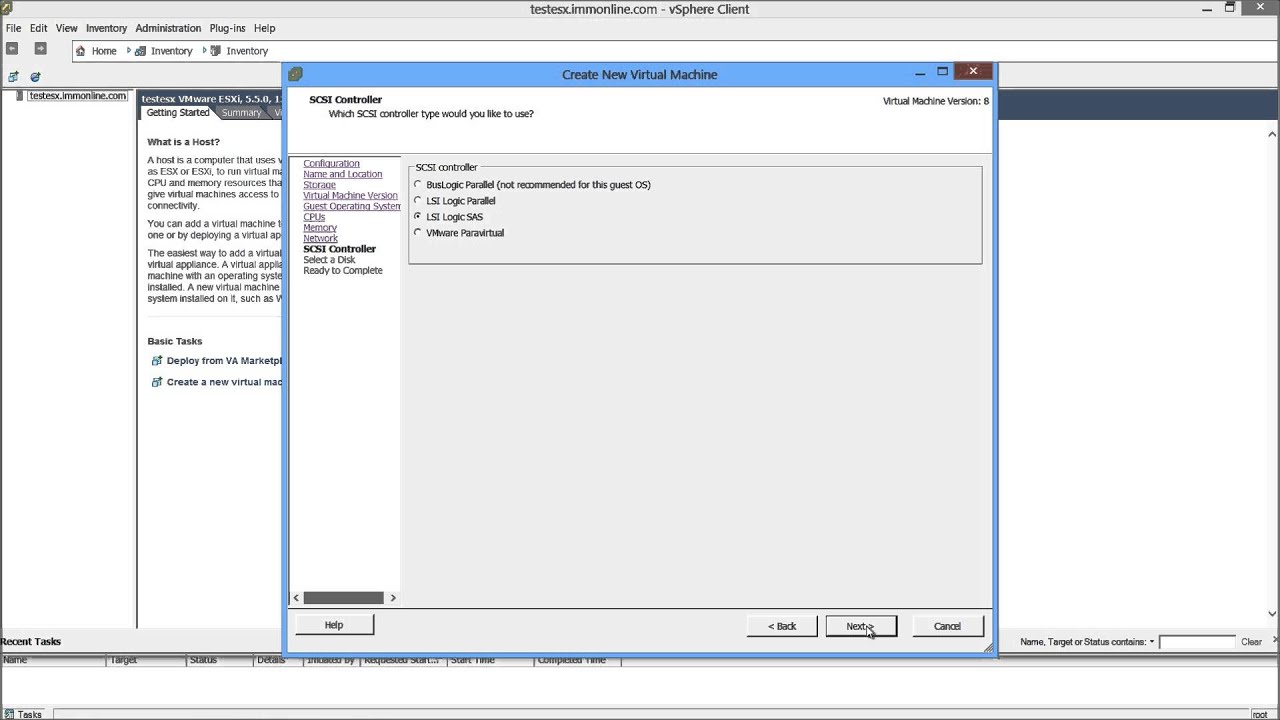Click the Tasks icon in status bar
Image resolution: width=1280 pixels, height=720 pixels.
[9, 714]
